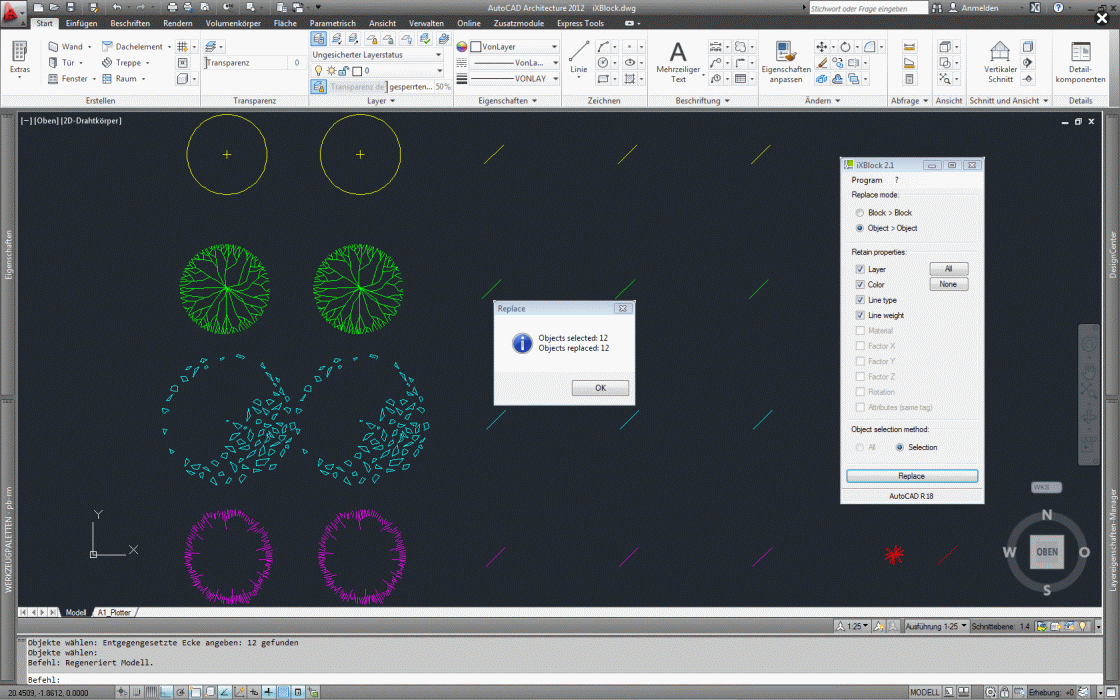Screen dimensions: 1120x700
Task: Expand the Eigenschaften panel title
Action: (x=507, y=101)
